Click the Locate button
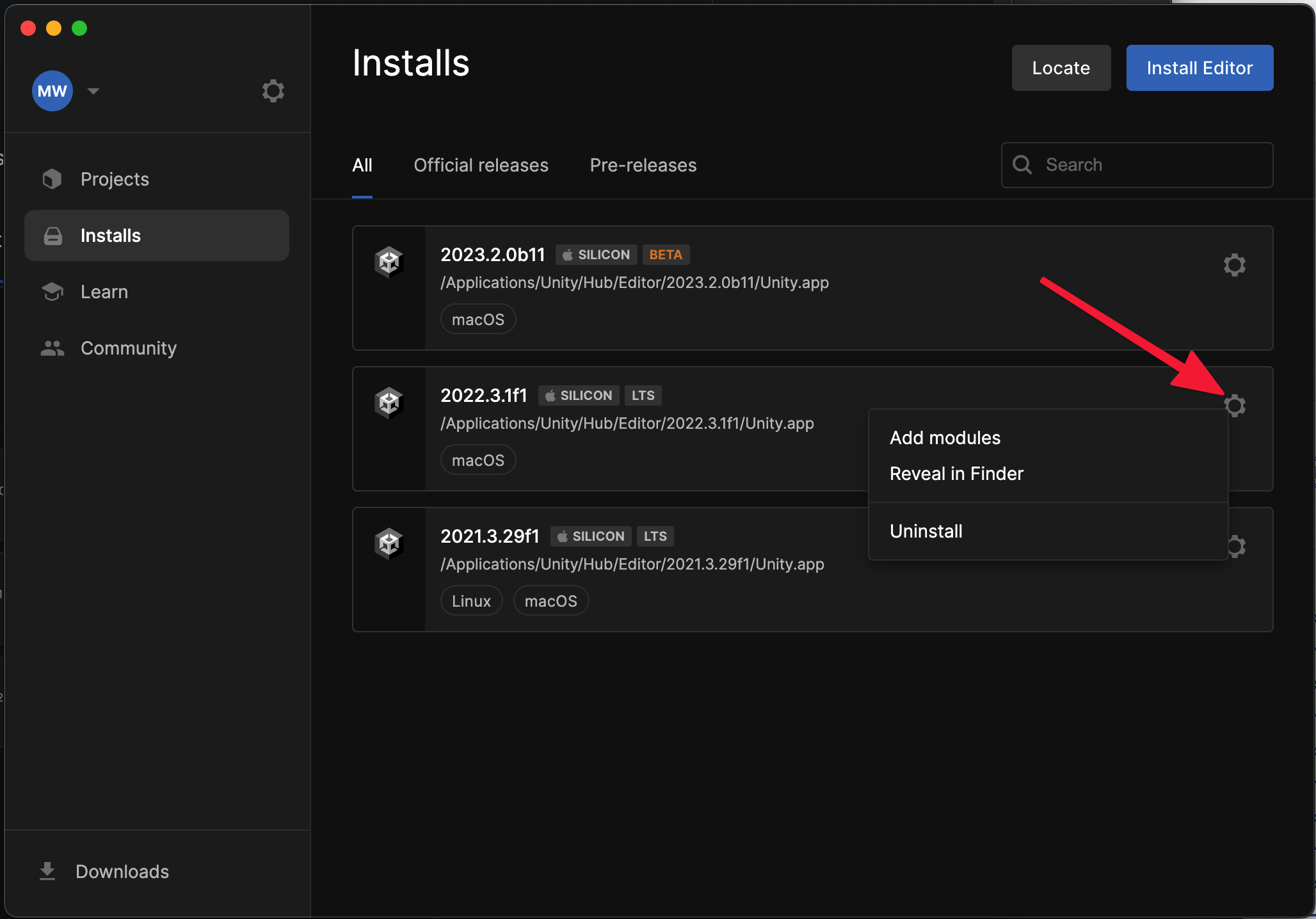 coord(1061,68)
